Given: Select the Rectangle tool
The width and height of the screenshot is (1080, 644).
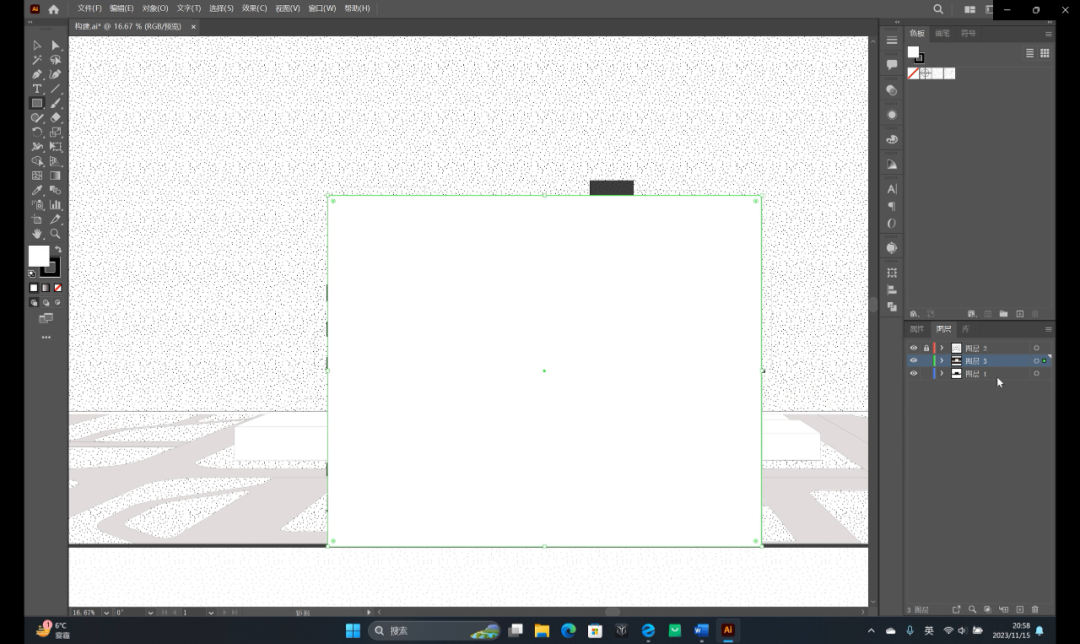Looking at the screenshot, I should pyautogui.click(x=37, y=103).
